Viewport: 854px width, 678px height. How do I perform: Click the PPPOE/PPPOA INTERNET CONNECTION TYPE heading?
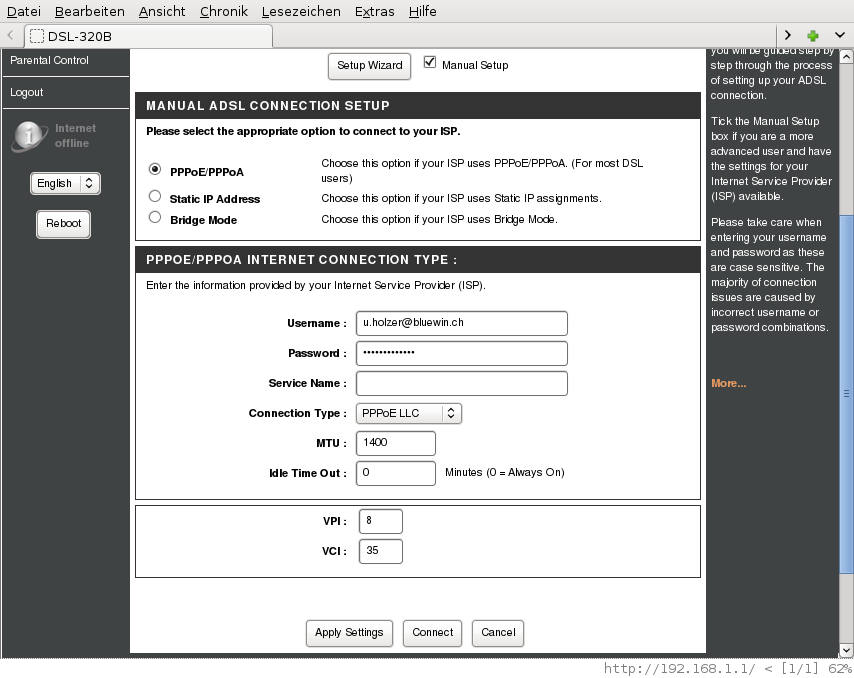(302, 260)
